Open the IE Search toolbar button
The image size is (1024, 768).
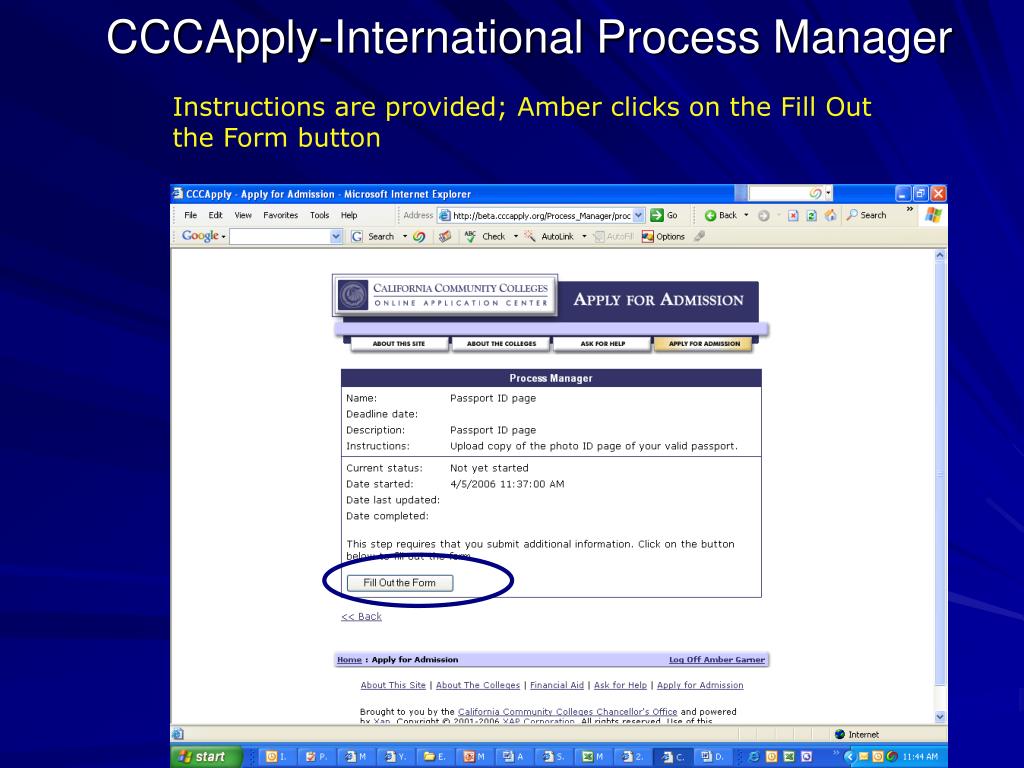point(867,215)
